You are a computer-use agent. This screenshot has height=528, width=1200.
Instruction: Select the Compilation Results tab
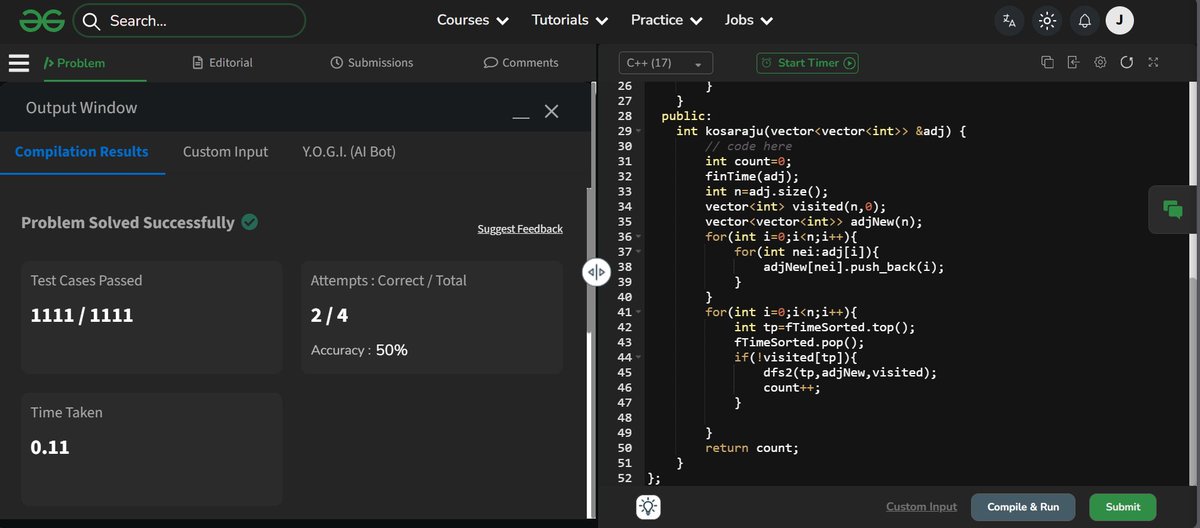[82, 152]
